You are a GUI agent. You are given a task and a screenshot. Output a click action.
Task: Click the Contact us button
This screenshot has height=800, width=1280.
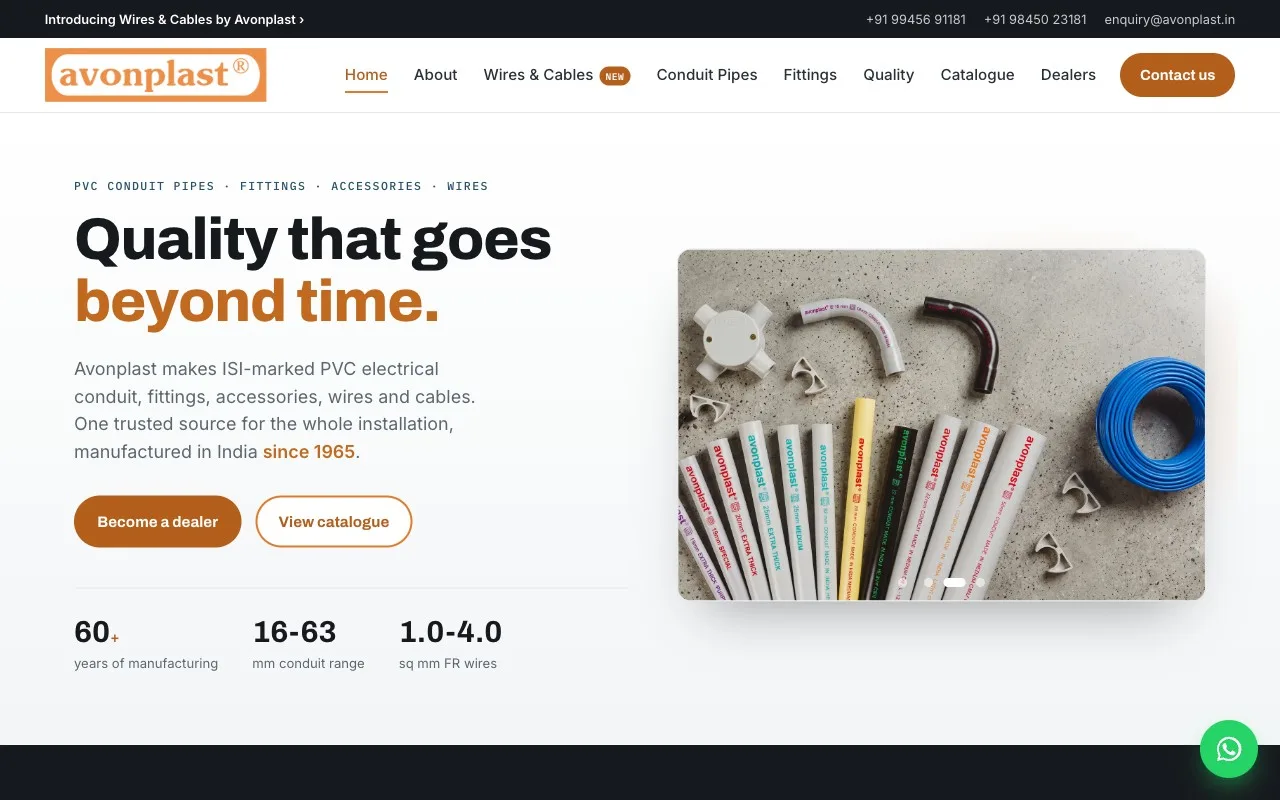click(x=1177, y=75)
